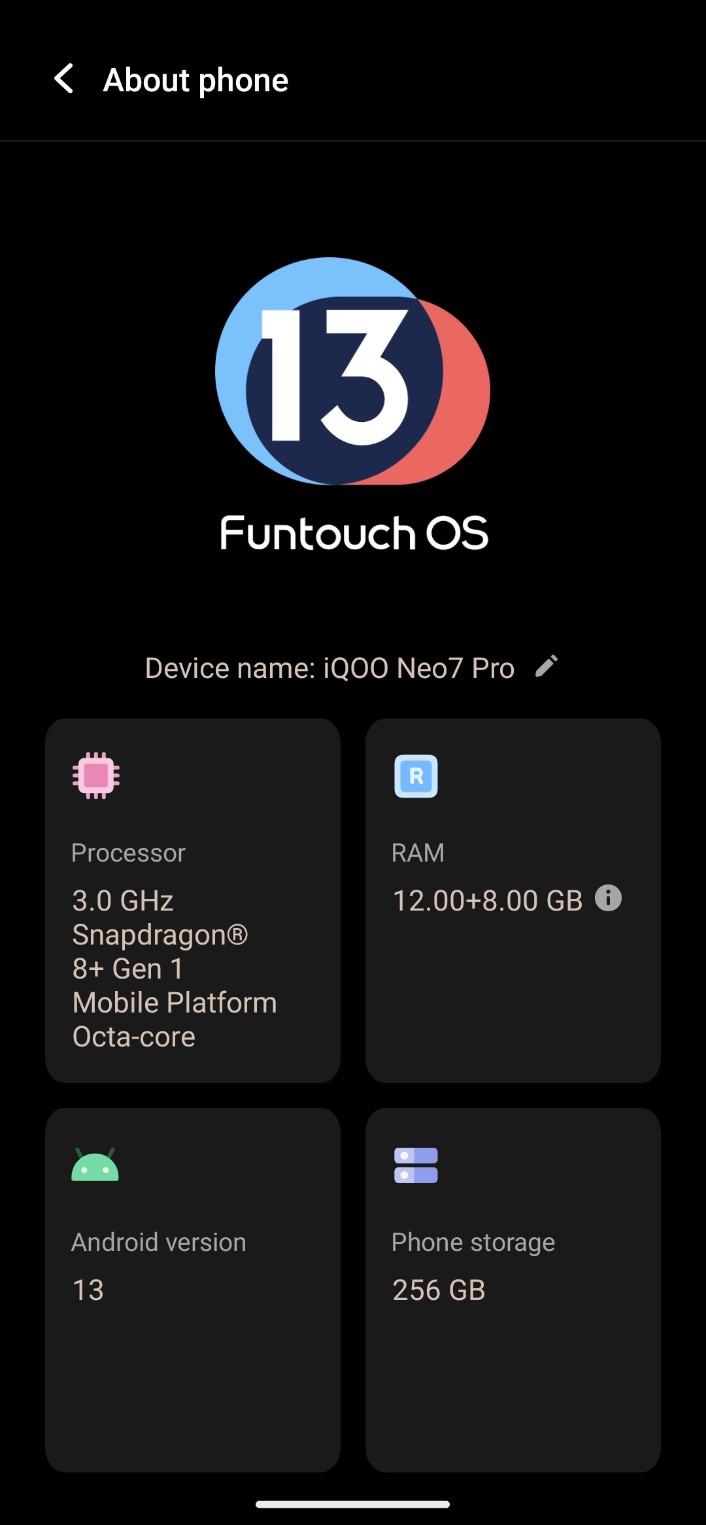Click the pink processor chip icon

tap(96, 776)
